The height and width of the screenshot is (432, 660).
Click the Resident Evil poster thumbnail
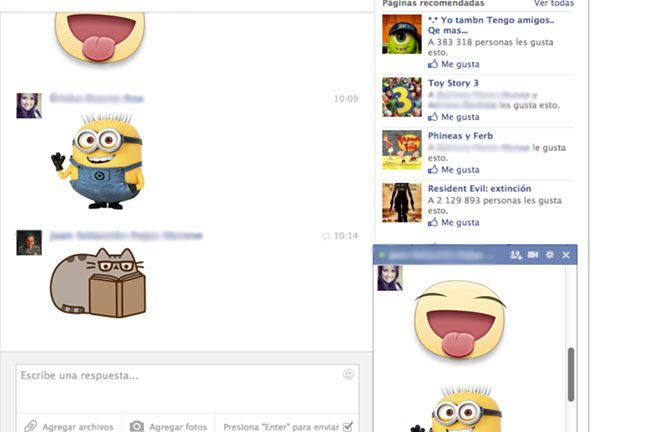click(402, 203)
